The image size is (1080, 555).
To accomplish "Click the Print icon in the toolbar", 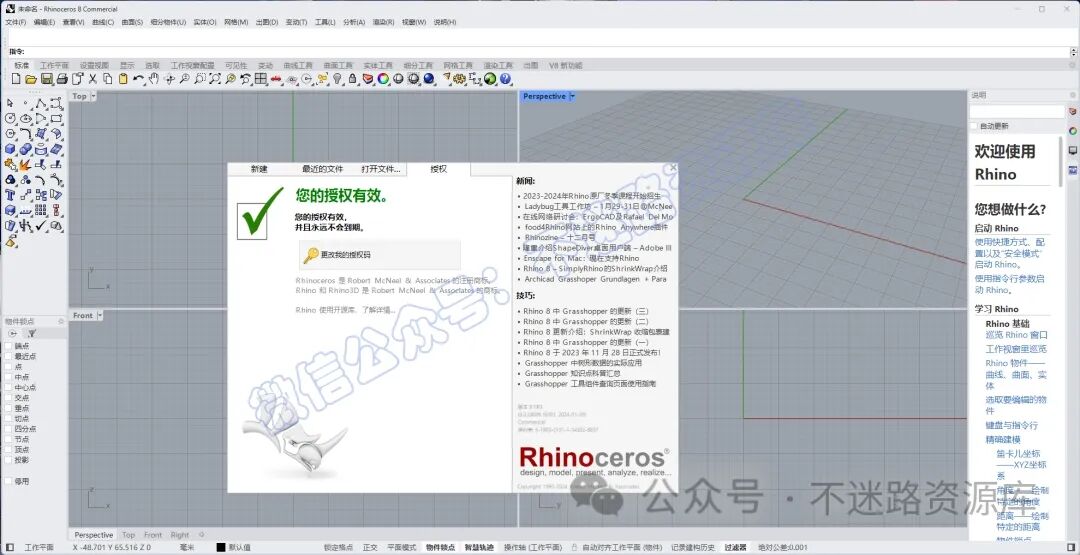I will click(x=63, y=79).
